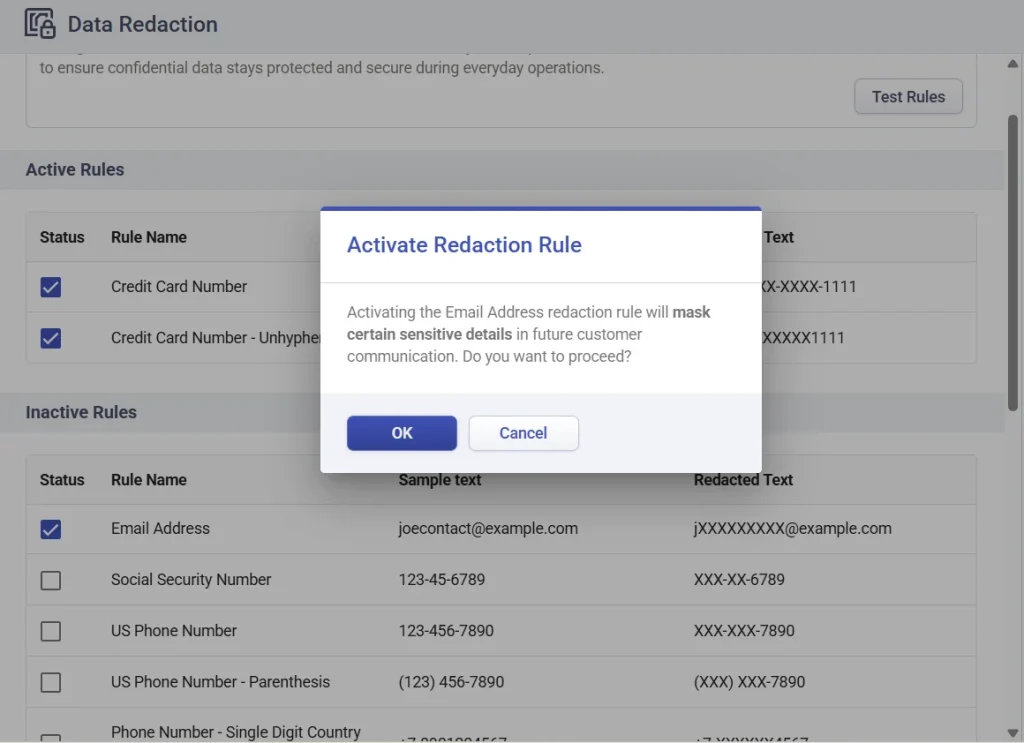Click the Active Rules section header

(75, 170)
